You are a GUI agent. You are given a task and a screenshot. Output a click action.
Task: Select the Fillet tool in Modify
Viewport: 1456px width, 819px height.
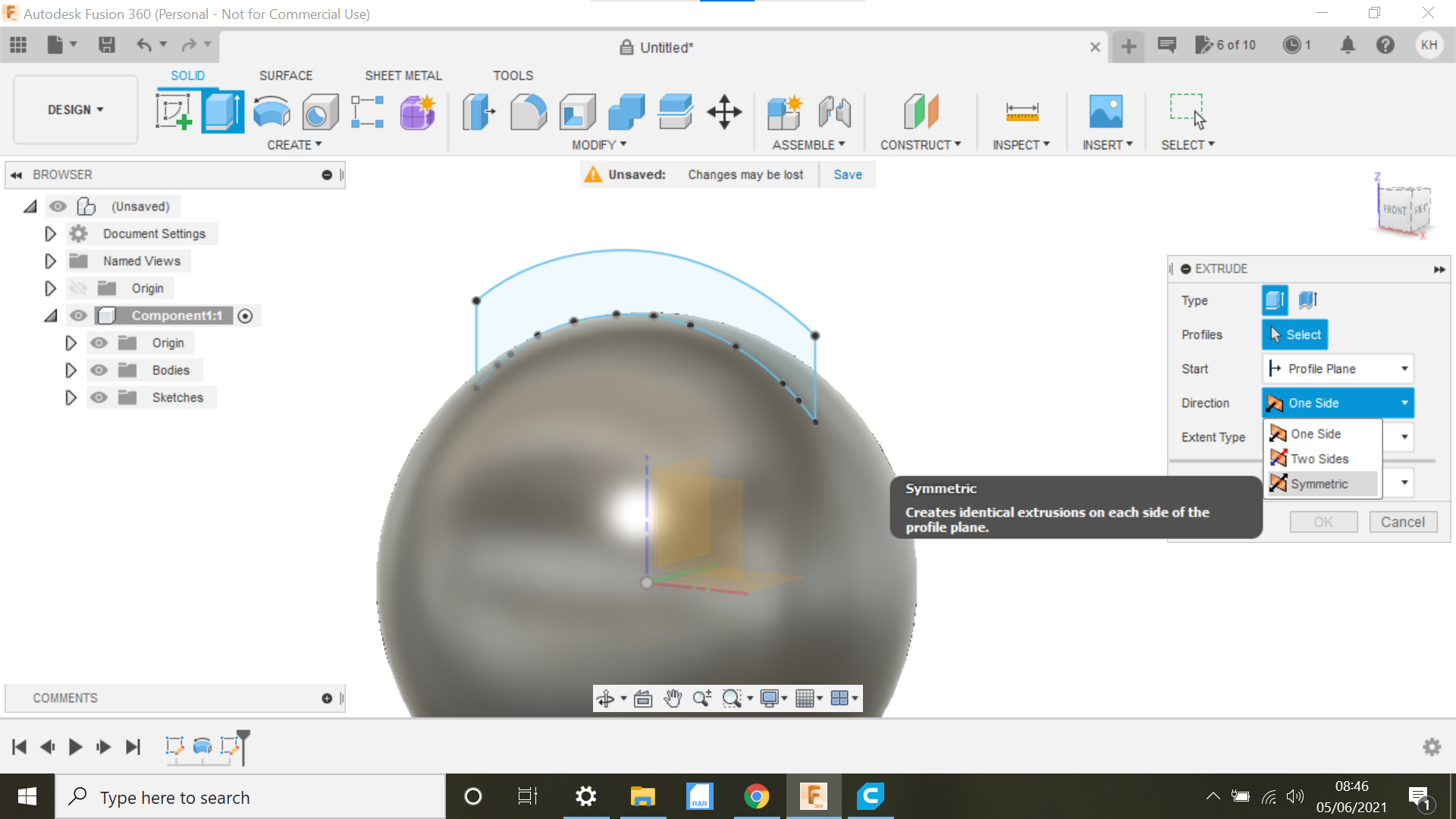529,111
